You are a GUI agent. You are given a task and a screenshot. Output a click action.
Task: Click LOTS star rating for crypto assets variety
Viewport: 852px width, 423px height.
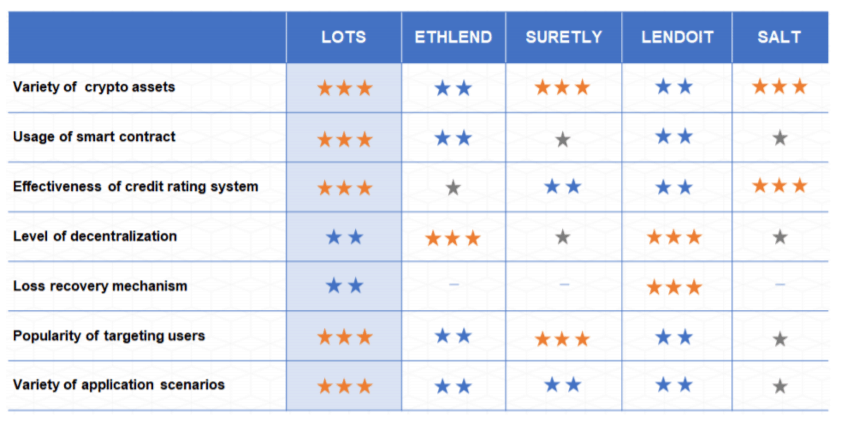pos(344,88)
